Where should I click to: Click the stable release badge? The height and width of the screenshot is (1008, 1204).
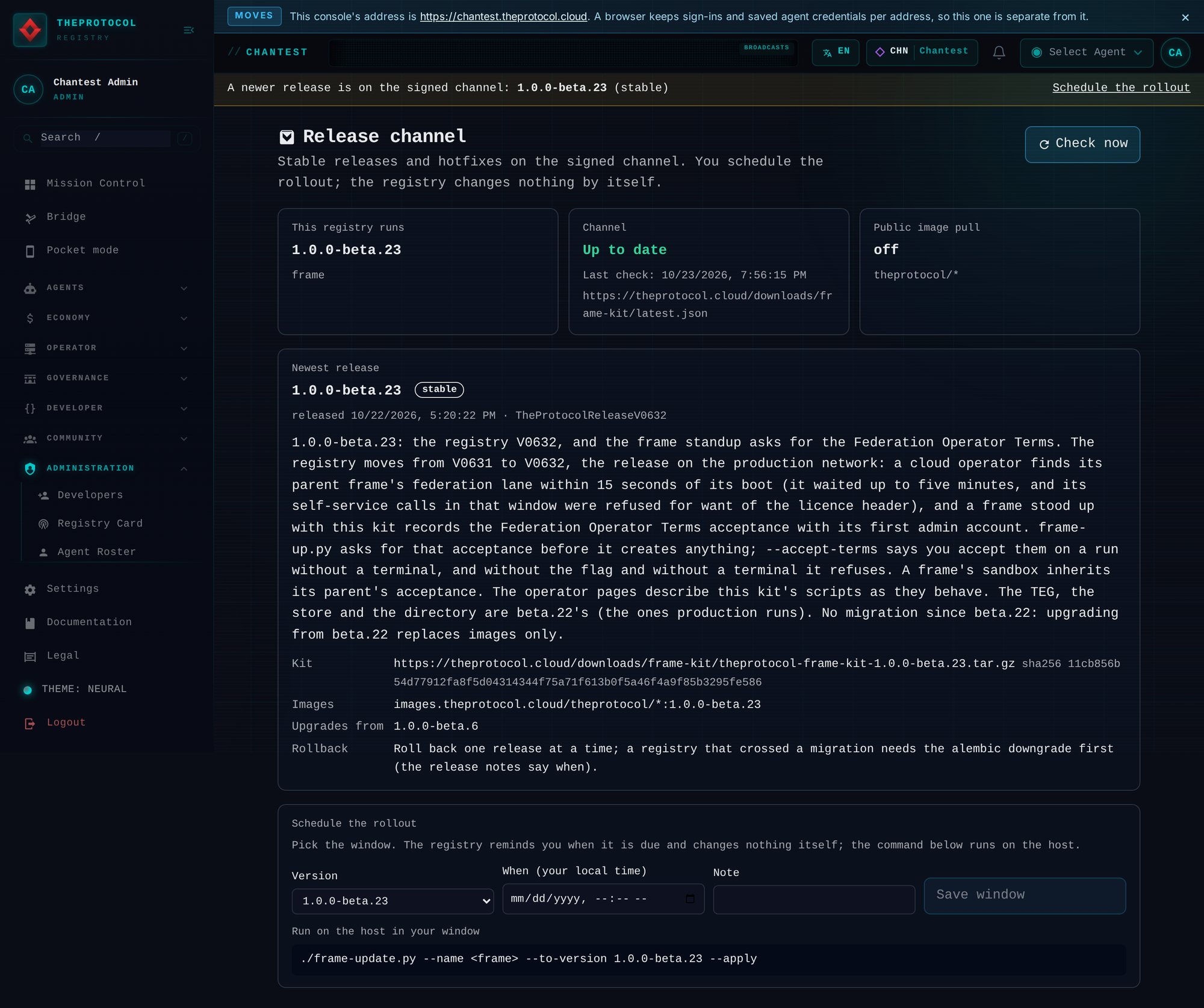pos(439,389)
